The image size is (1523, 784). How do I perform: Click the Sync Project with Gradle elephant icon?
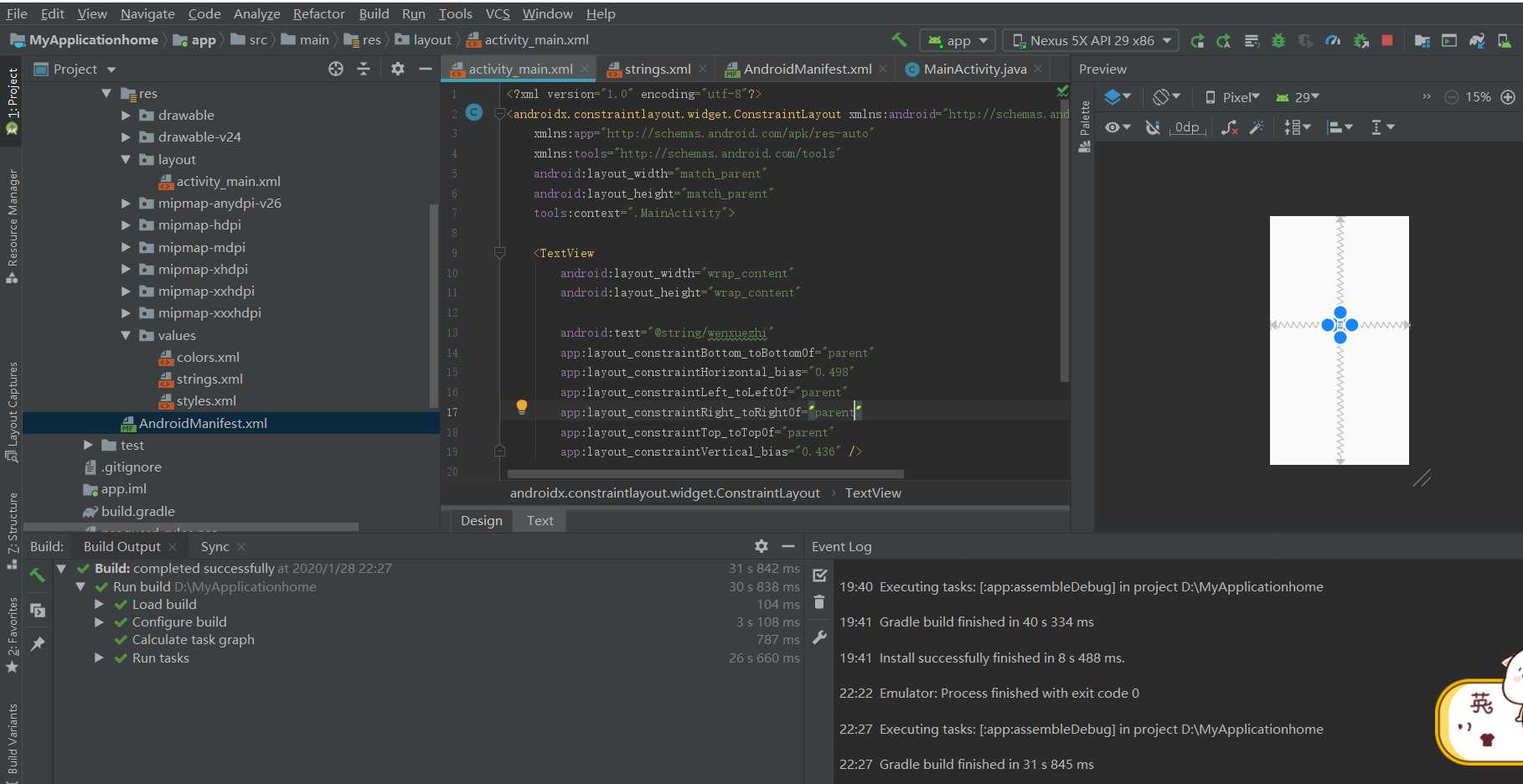click(1477, 40)
